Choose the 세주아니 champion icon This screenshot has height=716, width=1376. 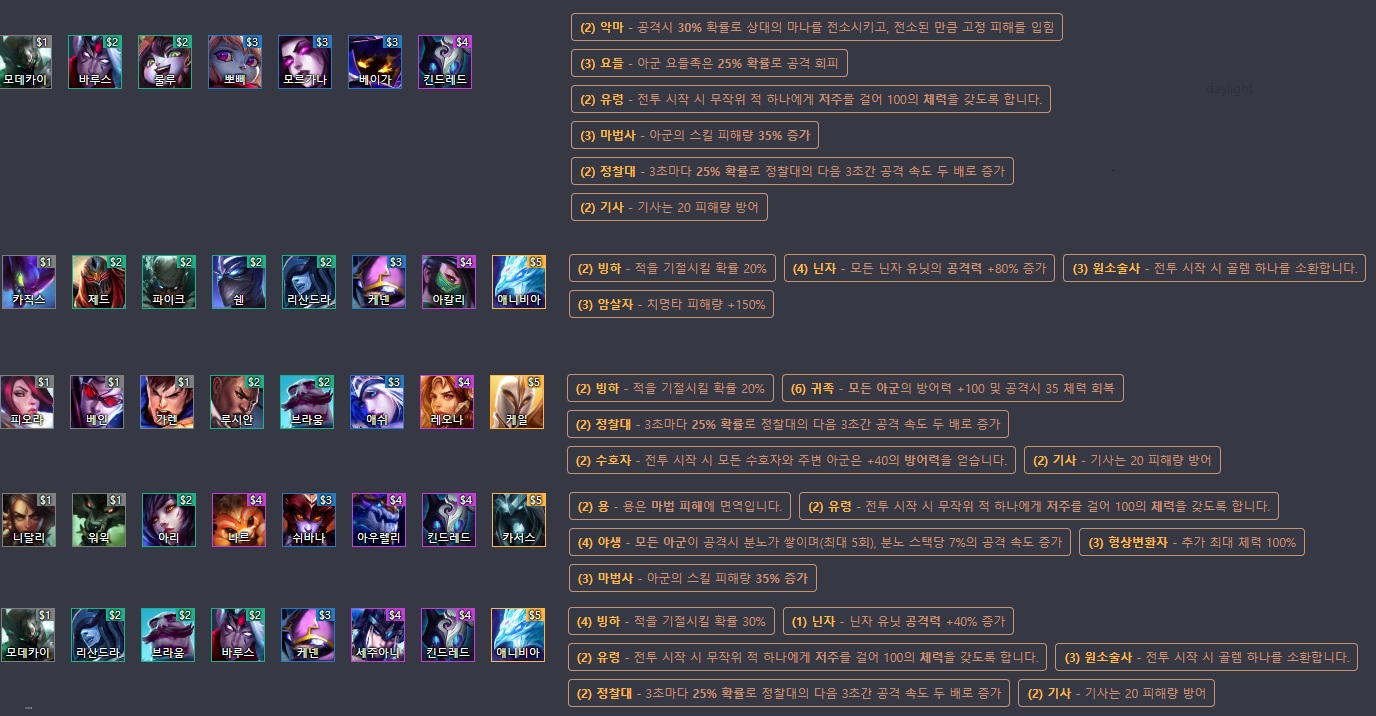[x=379, y=635]
